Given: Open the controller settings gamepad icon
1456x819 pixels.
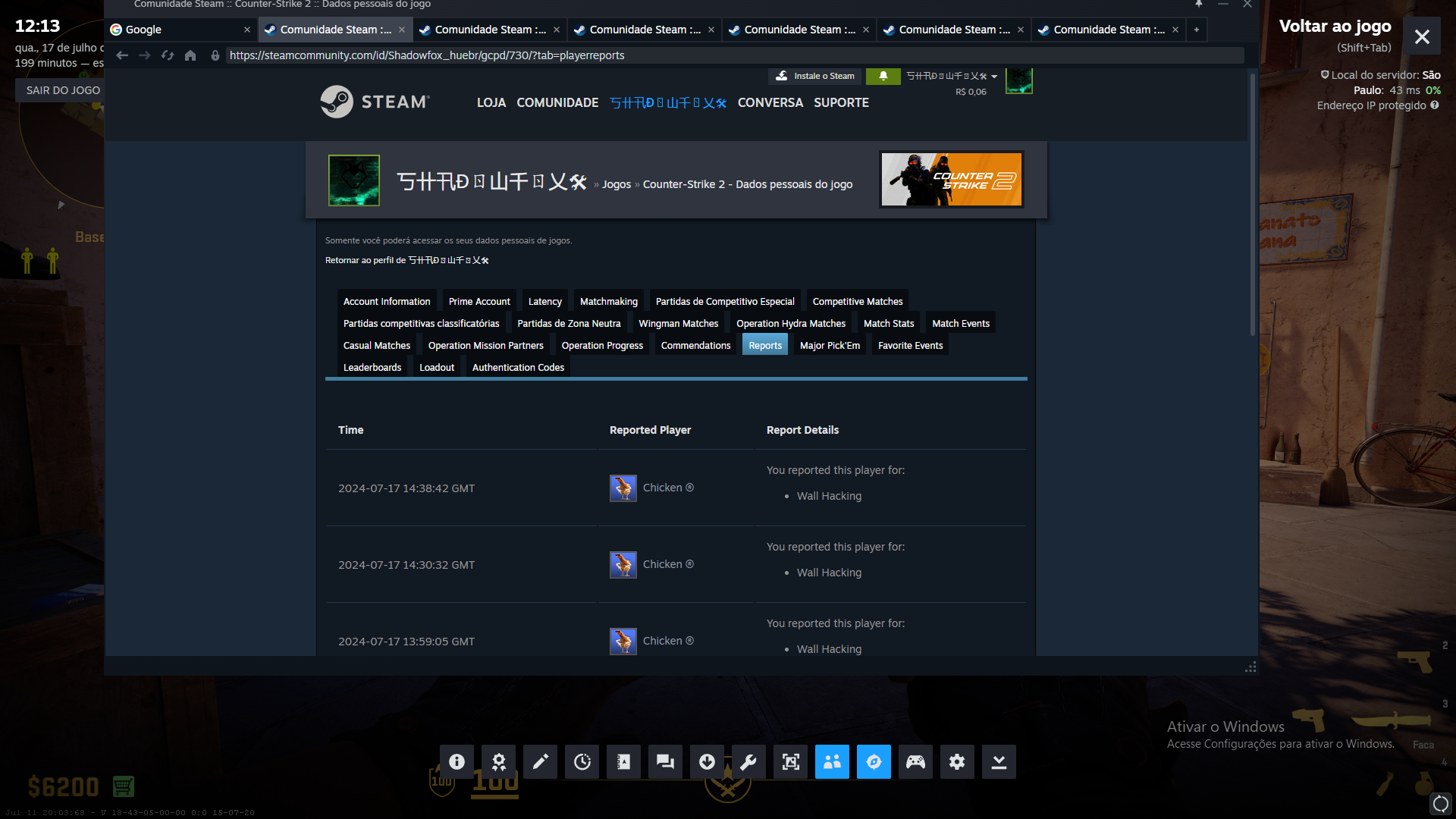Looking at the screenshot, I should (915, 762).
